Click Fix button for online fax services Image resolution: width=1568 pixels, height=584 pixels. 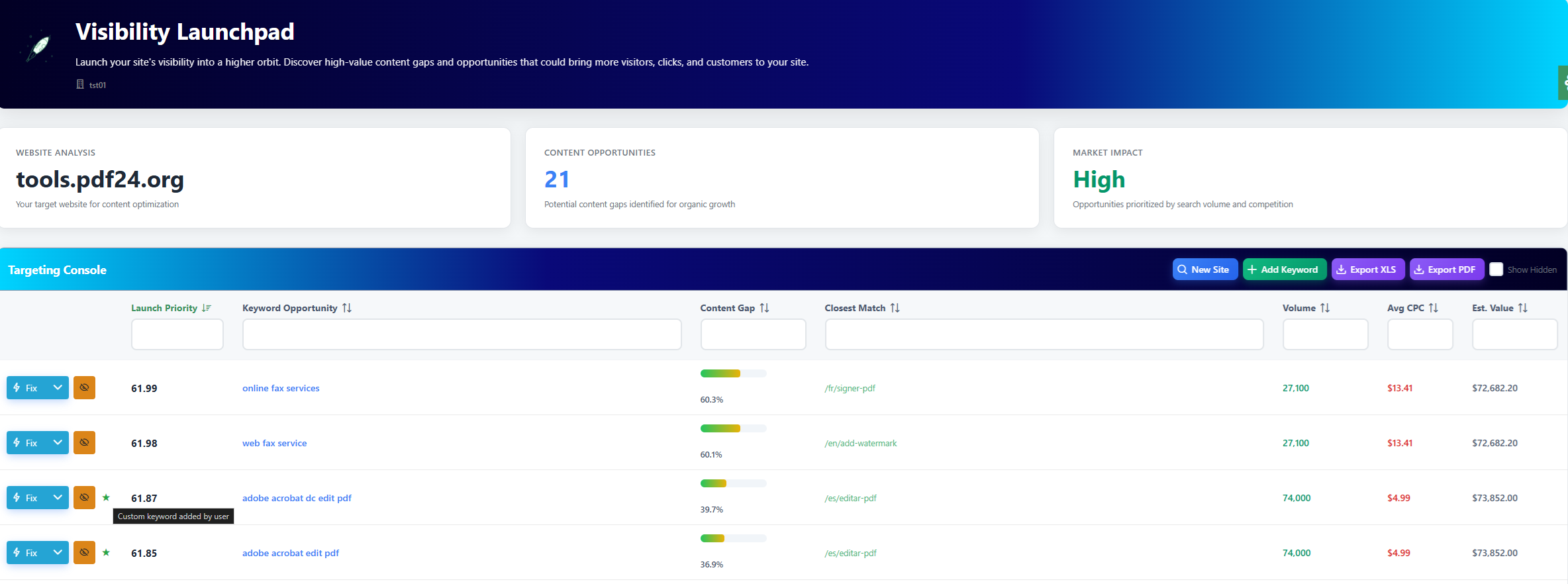26,387
